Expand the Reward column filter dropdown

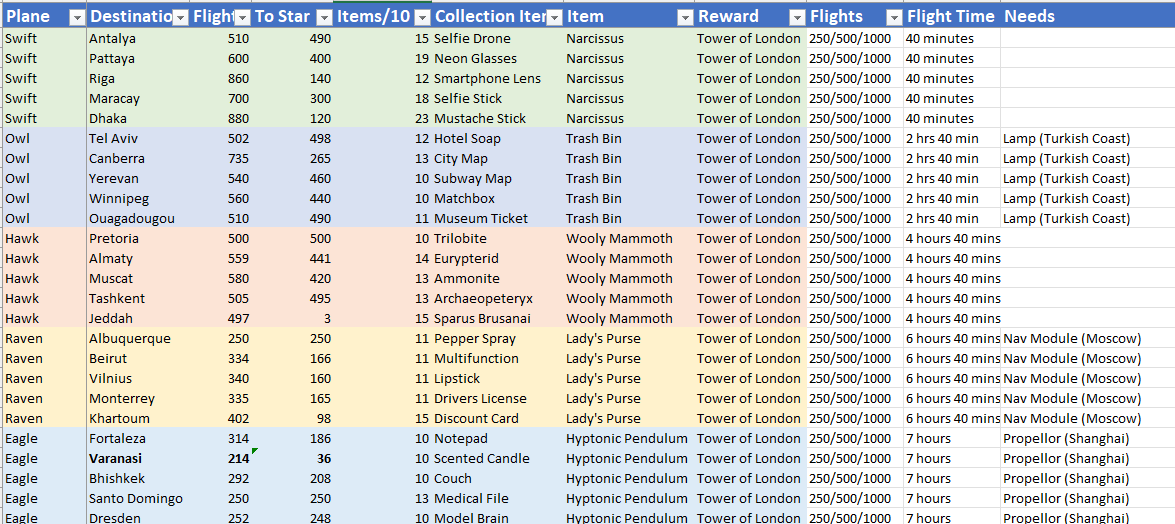tap(797, 17)
